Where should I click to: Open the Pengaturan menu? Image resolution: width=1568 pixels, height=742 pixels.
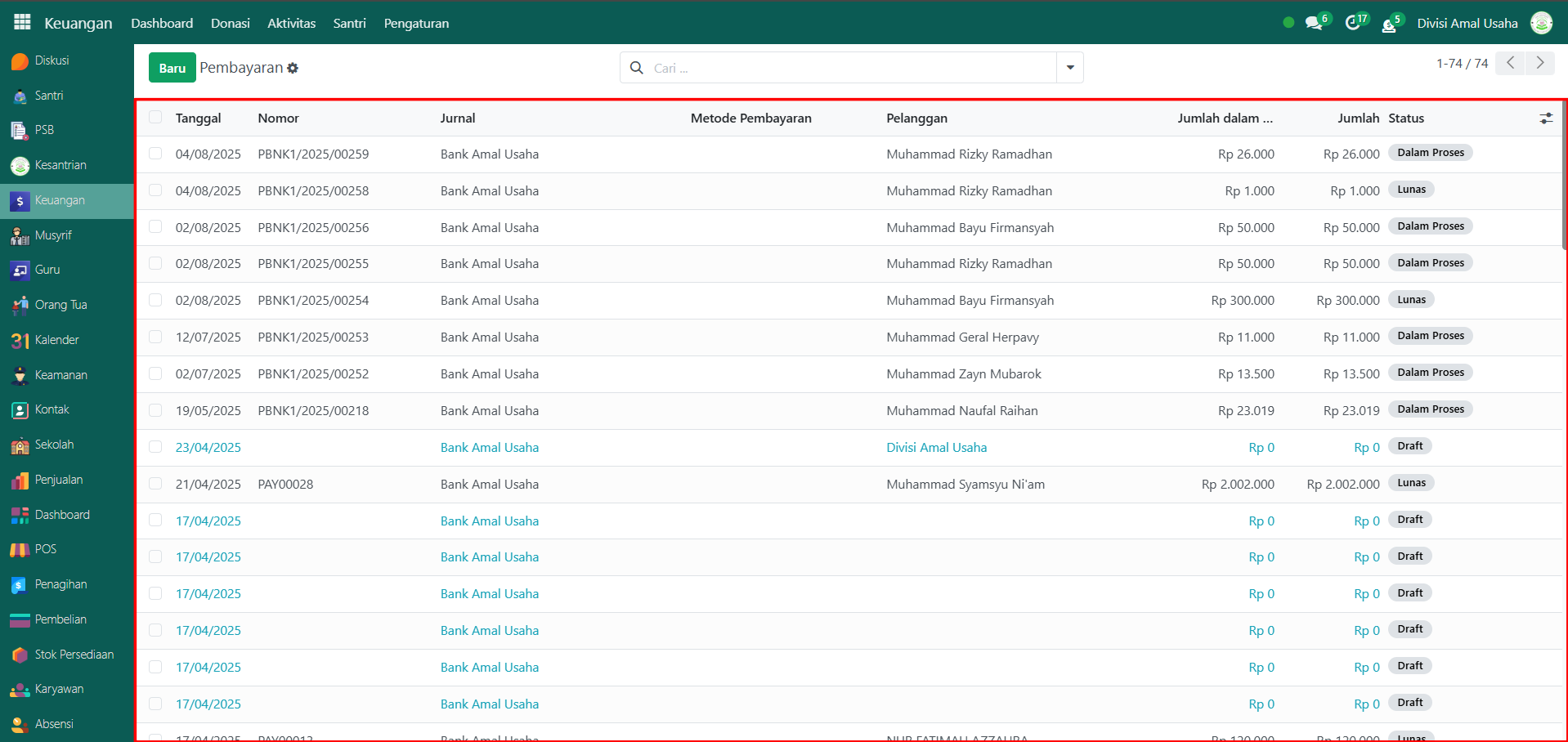(x=416, y=23)
